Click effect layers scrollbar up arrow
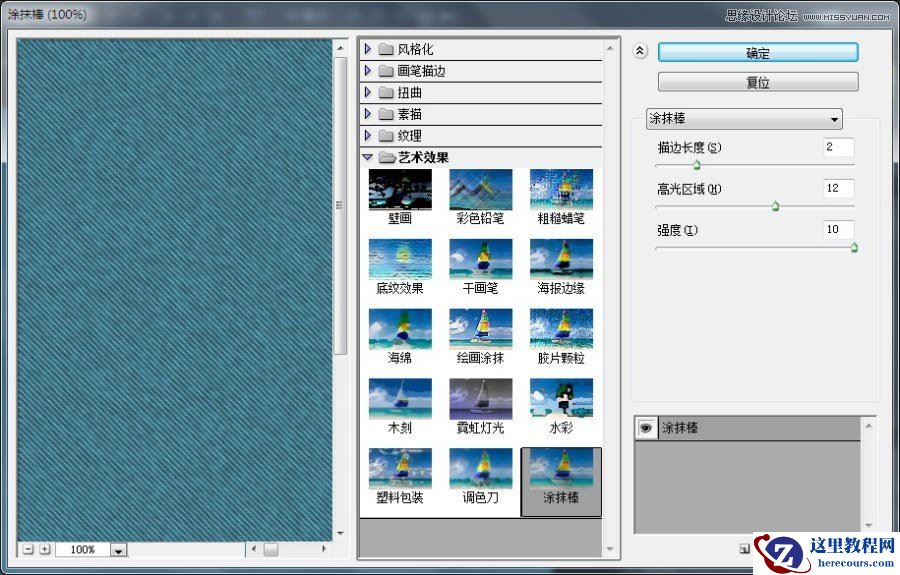Screen dimensions: 900x575 [868, 425]
